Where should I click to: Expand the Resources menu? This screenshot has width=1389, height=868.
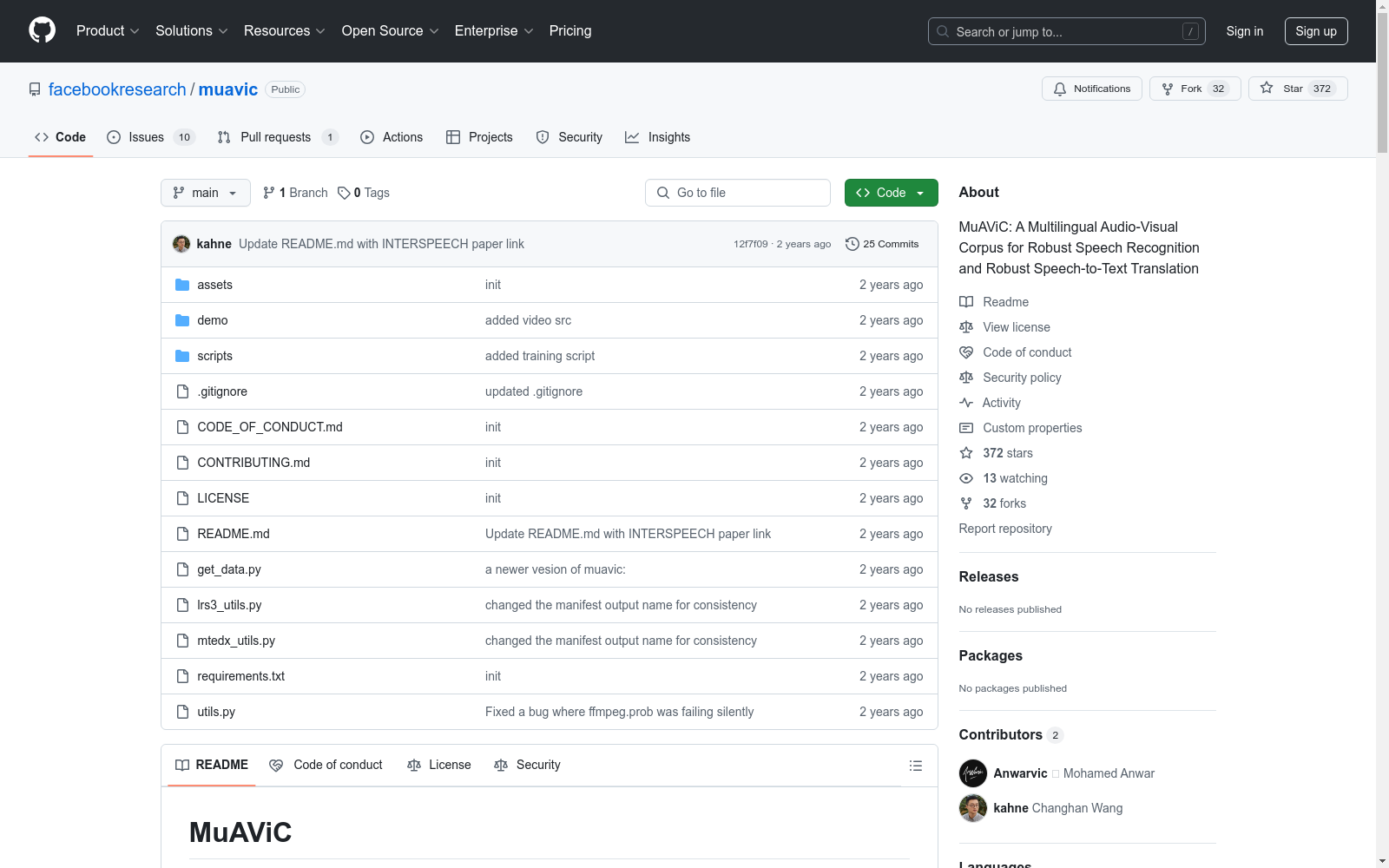(285, 31)
